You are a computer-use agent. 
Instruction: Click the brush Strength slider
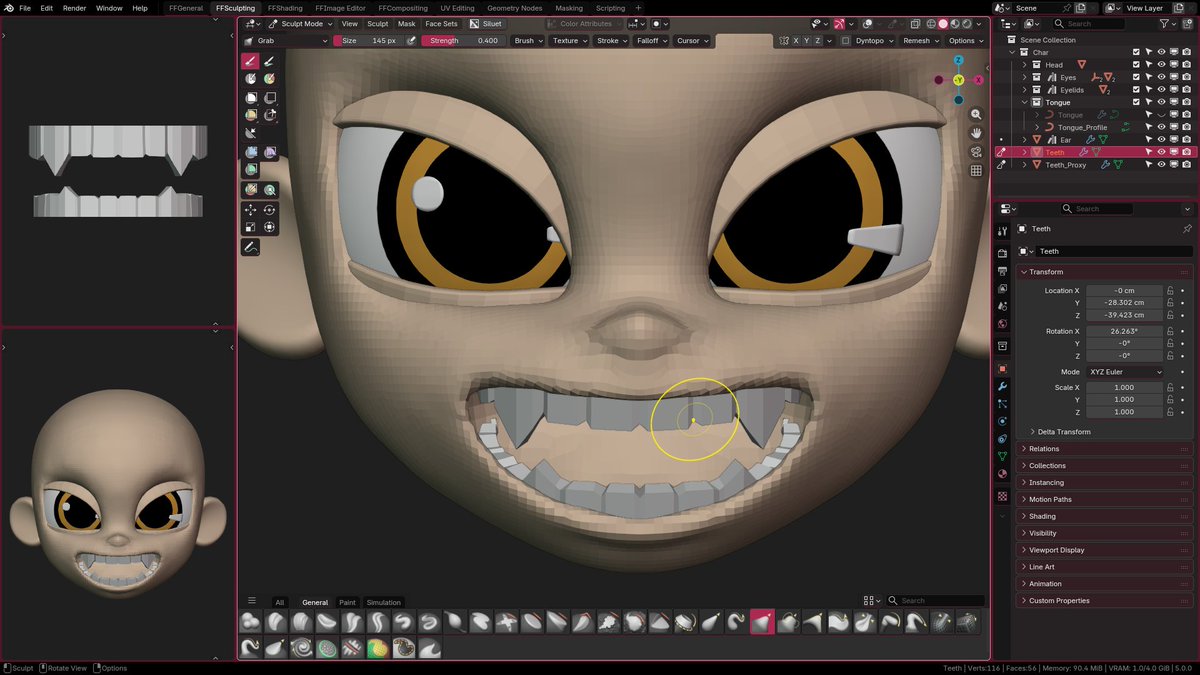click(463, 41)
